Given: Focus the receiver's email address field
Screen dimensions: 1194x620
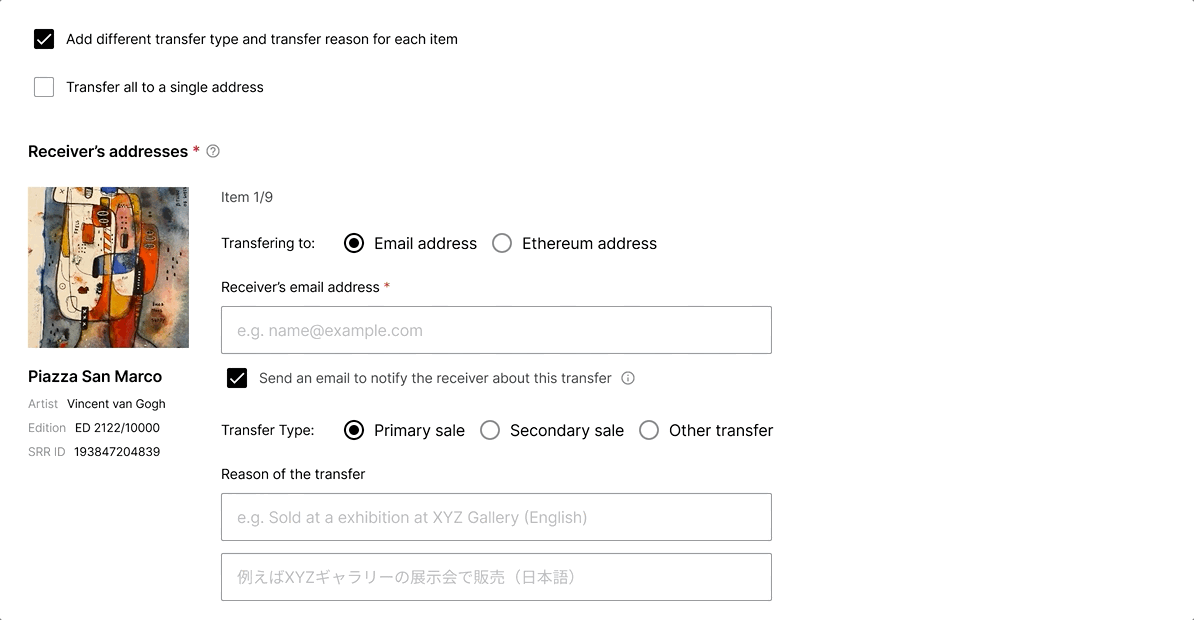Looking at the screenshot, I should (x=496, y=330).
